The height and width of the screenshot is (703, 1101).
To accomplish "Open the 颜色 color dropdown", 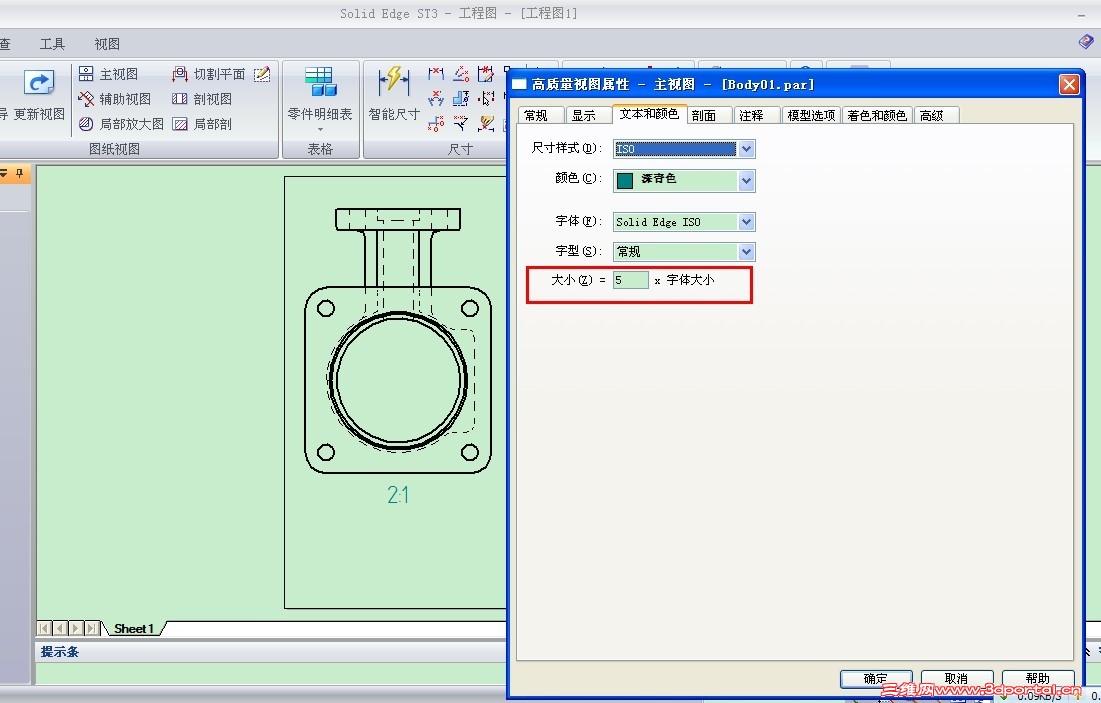I will coord(746,180).
